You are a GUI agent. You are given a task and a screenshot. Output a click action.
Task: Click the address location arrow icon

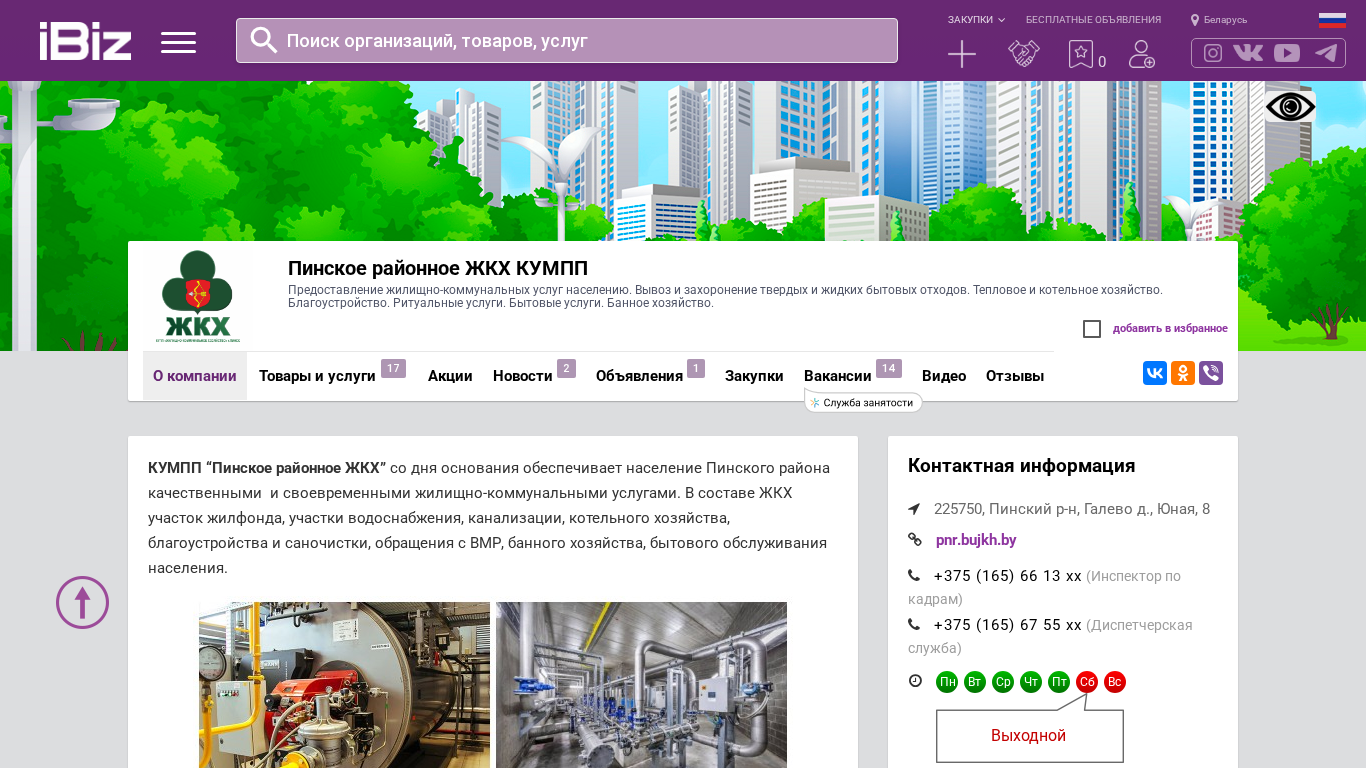point(914,509)
